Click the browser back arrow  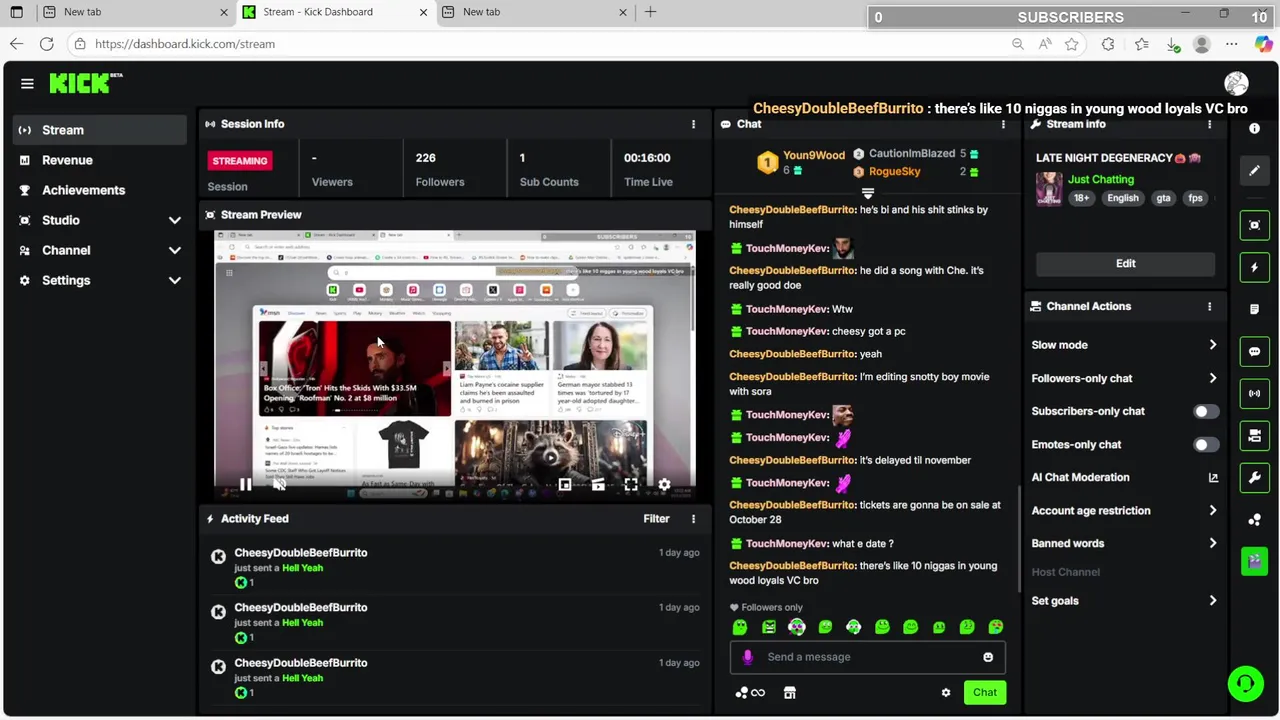click(x=16, y=44)
